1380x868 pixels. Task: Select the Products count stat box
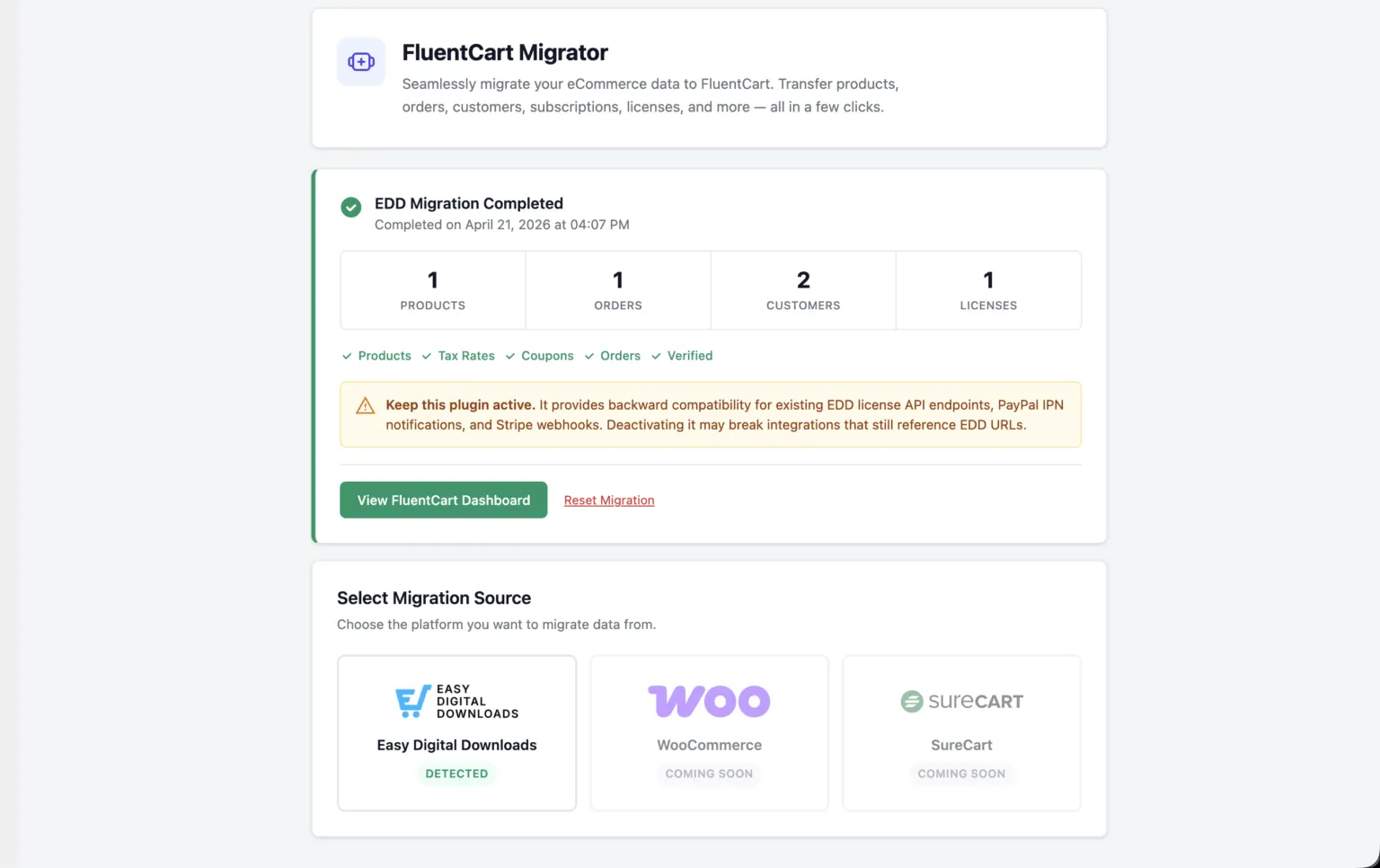coord(433,290)
